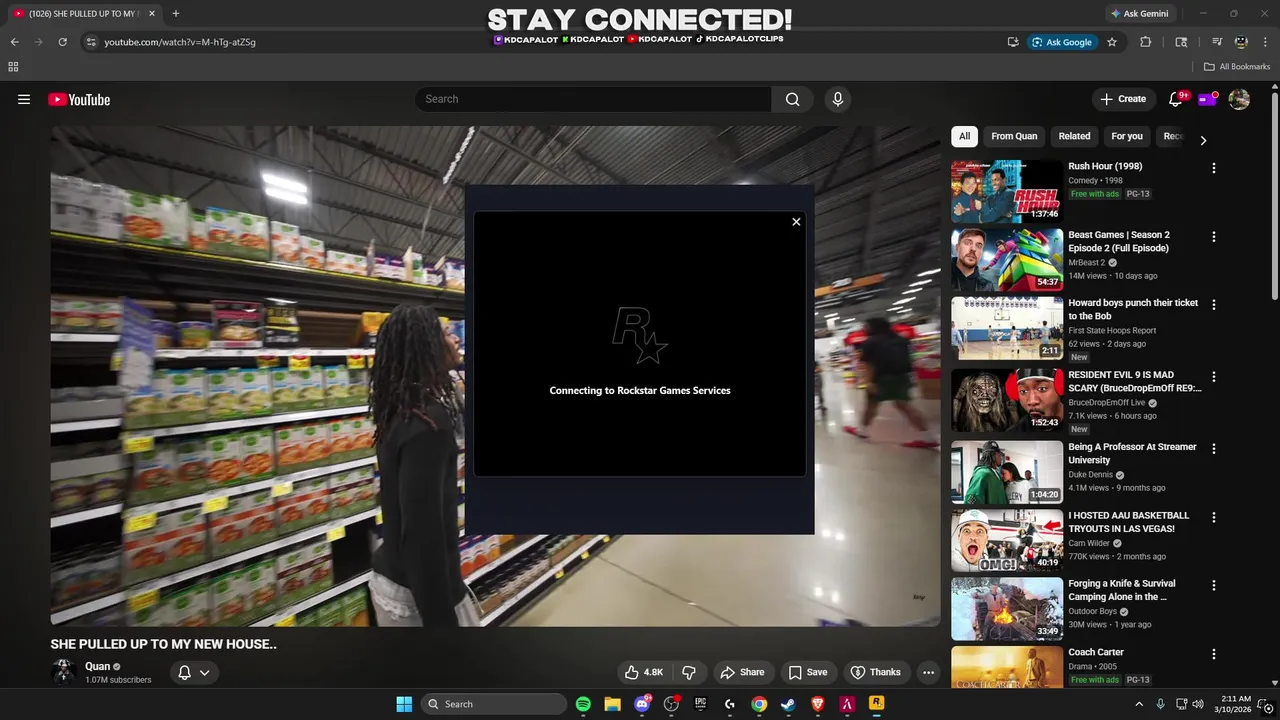Open the Chrome three-dot menu
The width and height of the screenshot is (1280, 720).
point(1264,42)
